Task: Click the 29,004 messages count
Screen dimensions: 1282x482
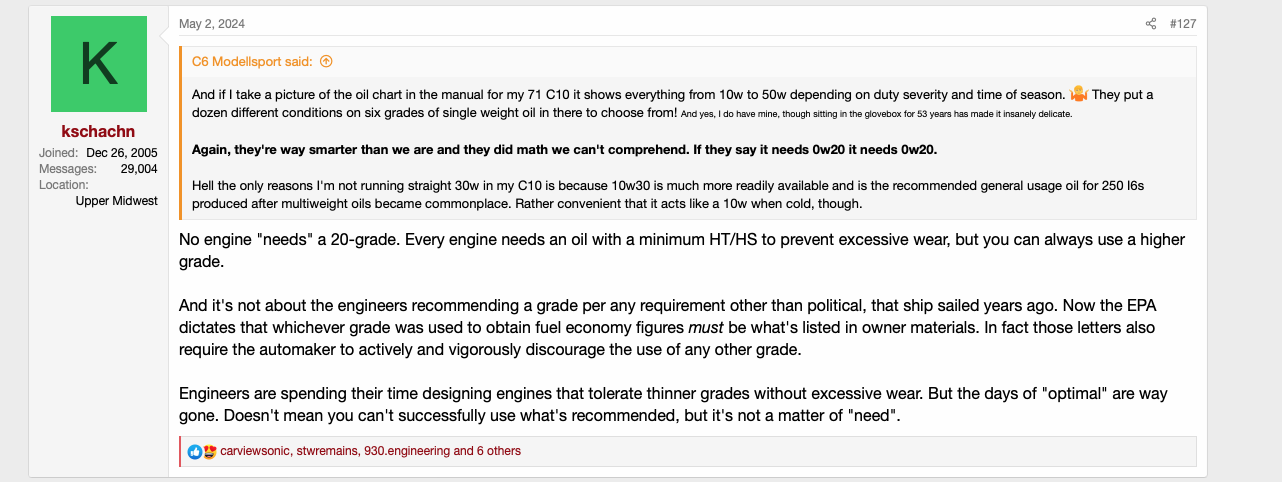Action: click(x=136, y=169)
